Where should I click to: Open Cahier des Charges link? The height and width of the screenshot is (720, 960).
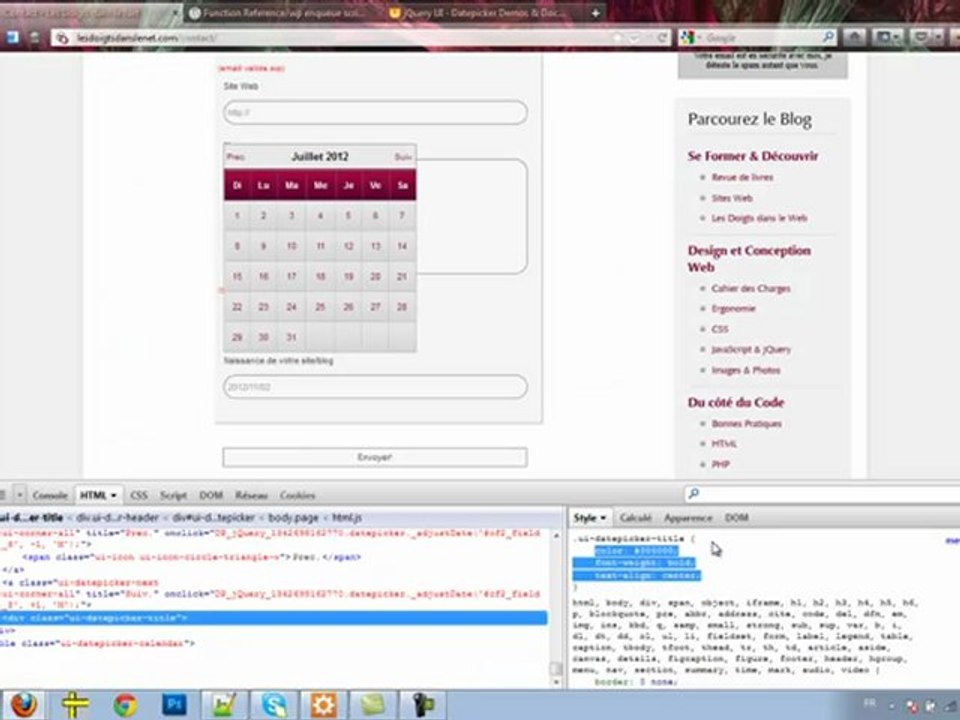tap(751, 288)
